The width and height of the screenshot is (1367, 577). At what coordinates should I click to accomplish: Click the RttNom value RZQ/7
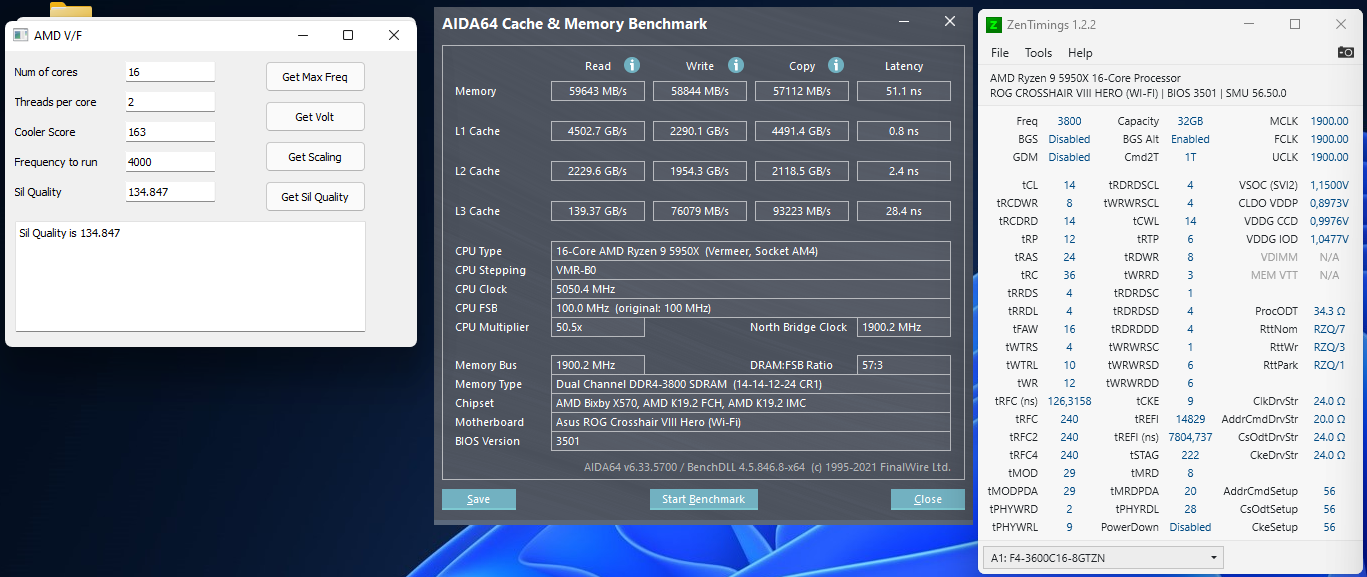[1329, 329]
